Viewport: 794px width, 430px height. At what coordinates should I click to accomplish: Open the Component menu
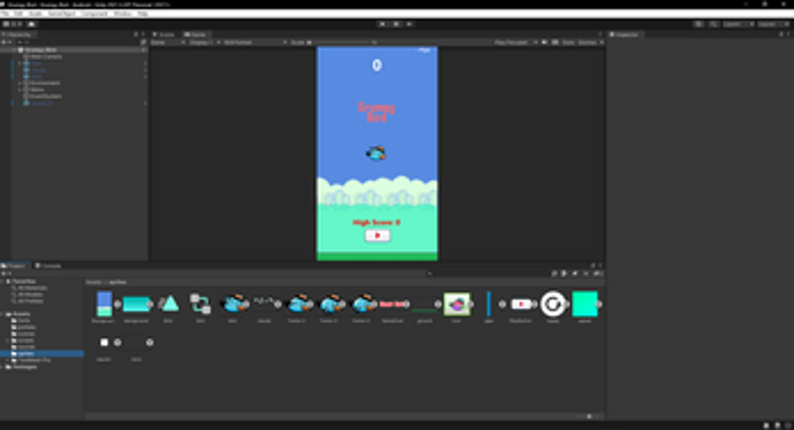(x=95, y=14)
